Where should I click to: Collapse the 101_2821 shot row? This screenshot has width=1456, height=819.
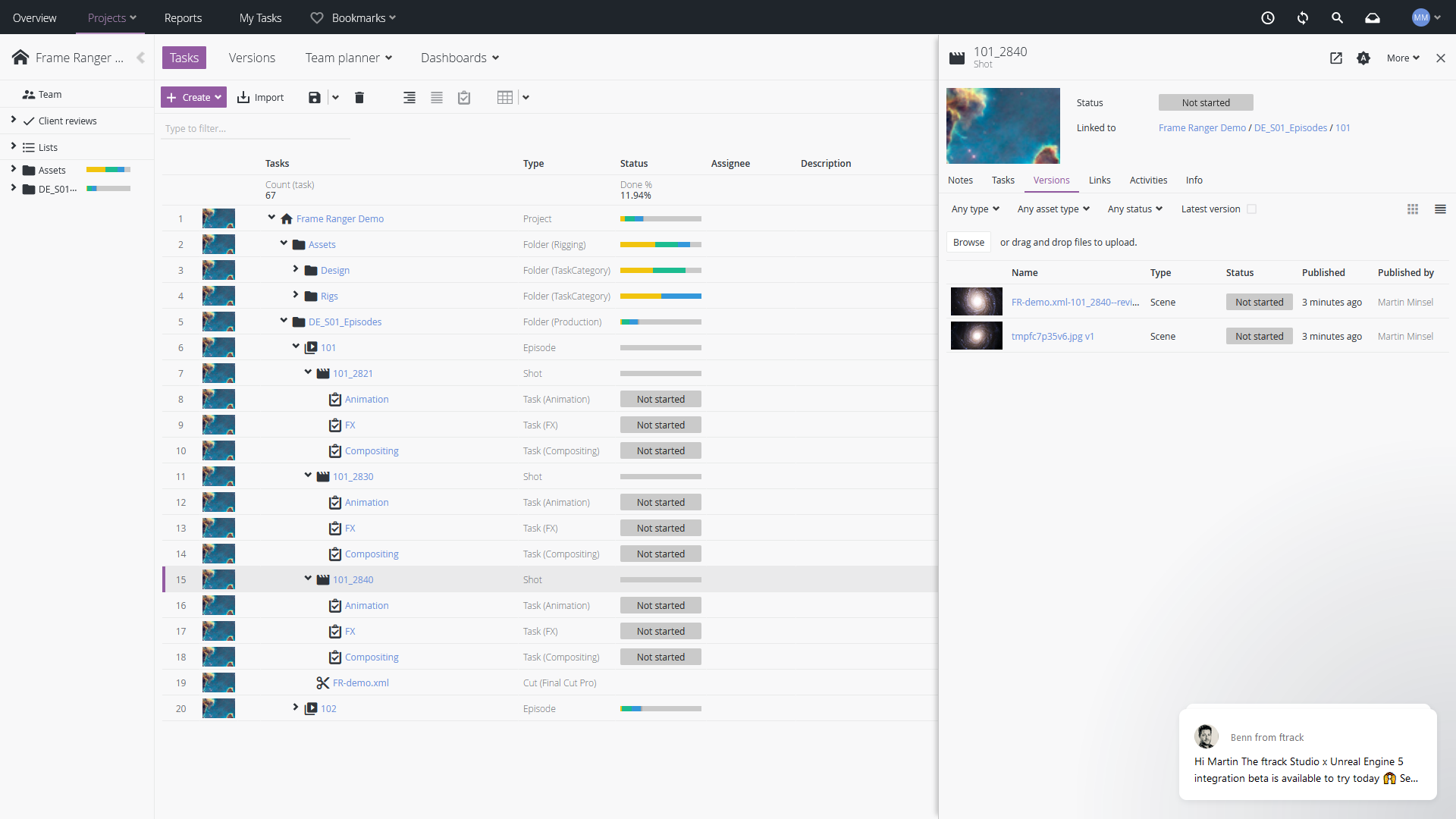[308, 372]
